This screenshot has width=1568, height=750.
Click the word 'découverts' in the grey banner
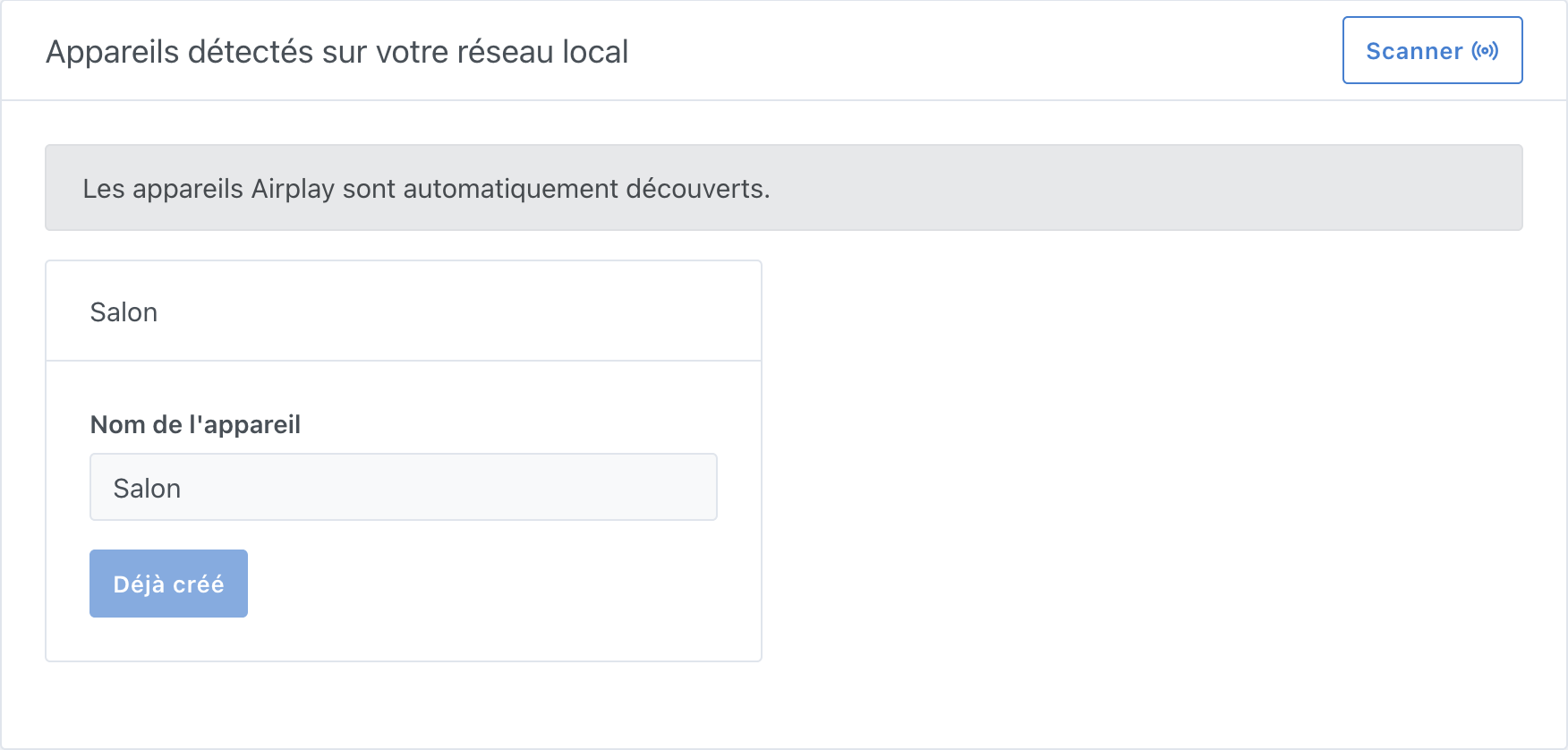click(x=696, y=189)
